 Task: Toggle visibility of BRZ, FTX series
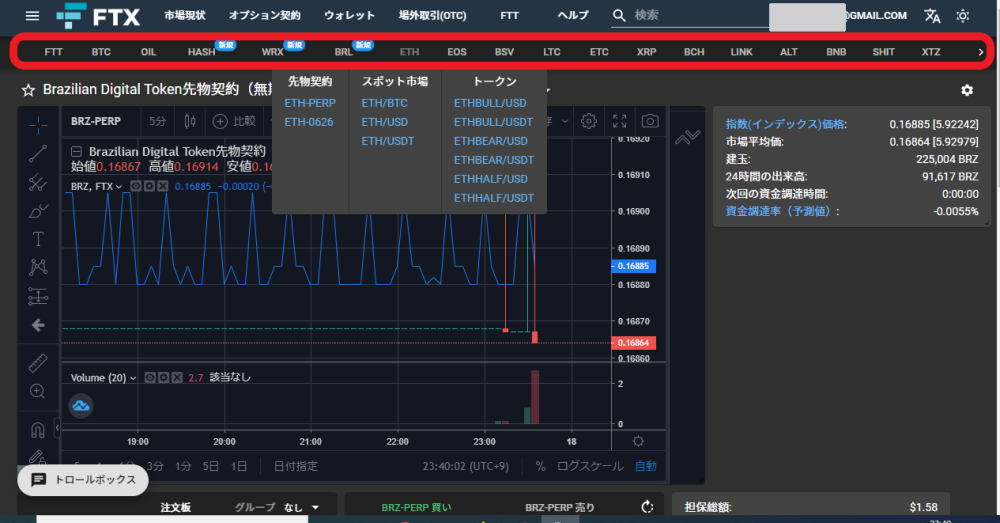pyautogui.click(x=135, y=186)
